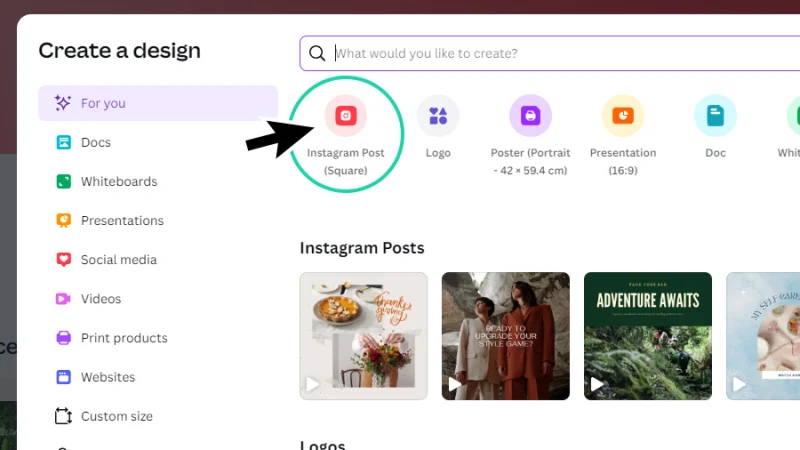Click the Presentations sidebar icon

63,220
